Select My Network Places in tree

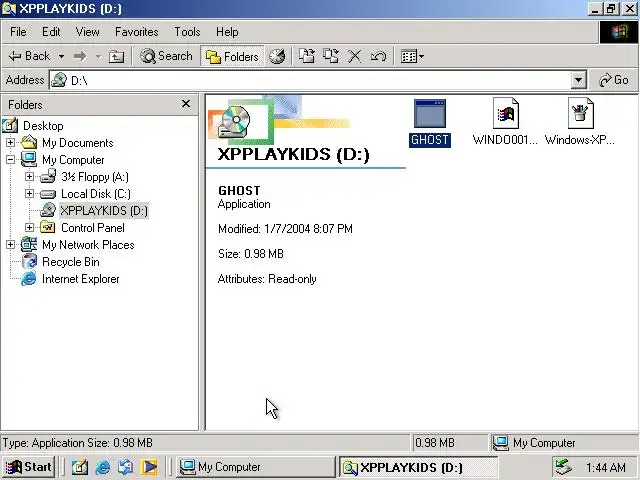click(x=88, y=245)
